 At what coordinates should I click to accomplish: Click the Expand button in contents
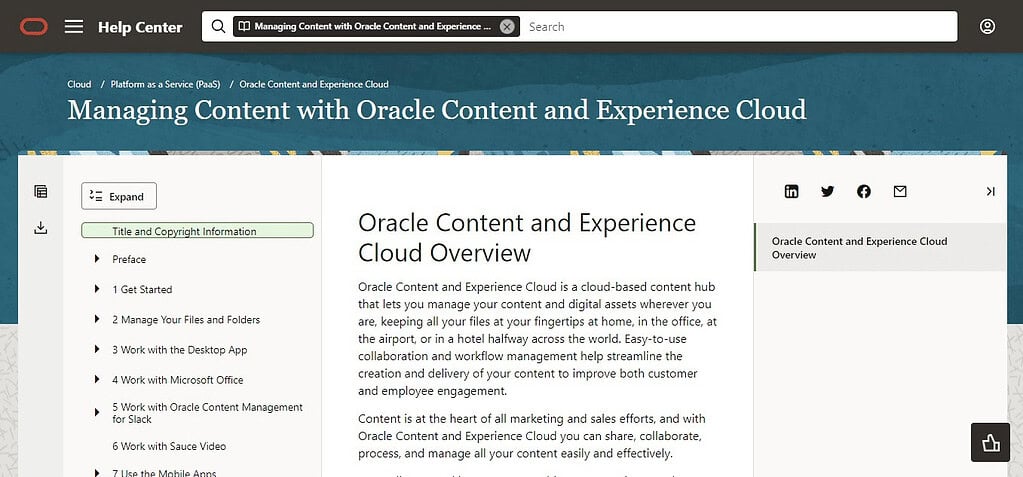[x=119, y=196]
